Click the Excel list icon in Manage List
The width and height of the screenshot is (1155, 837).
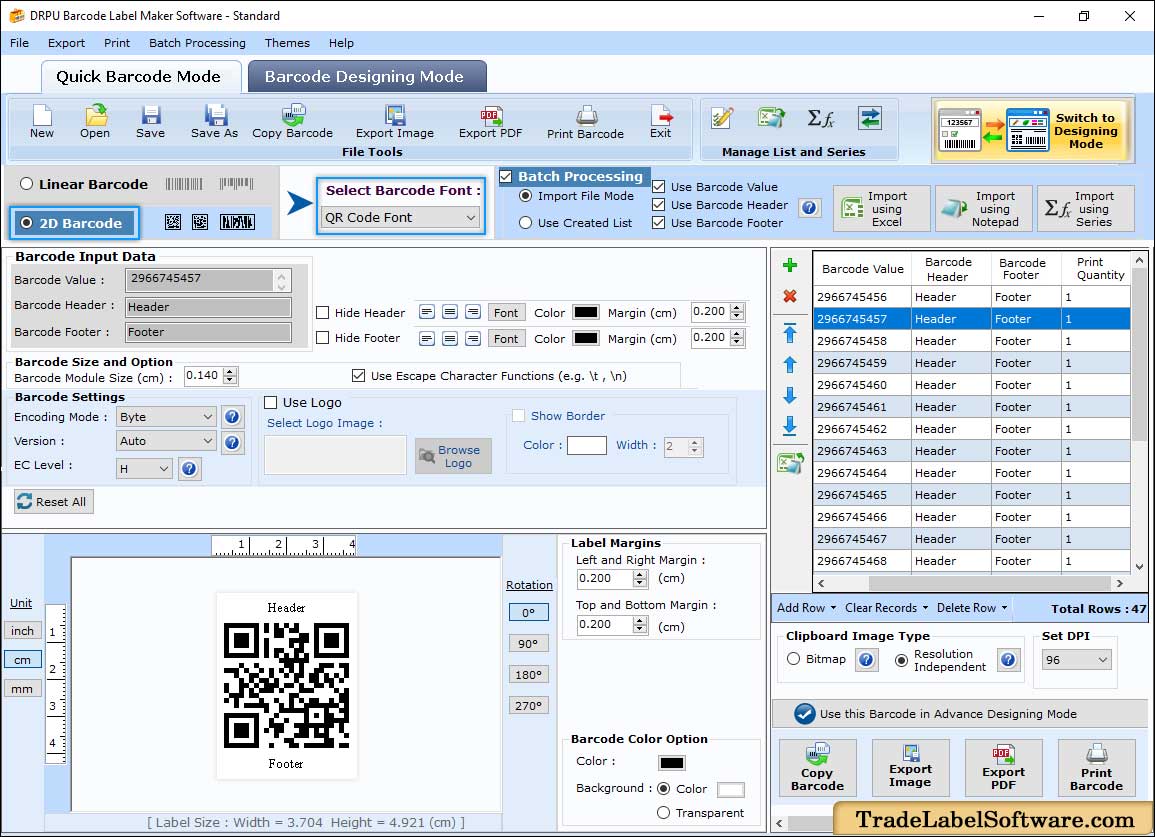[x=771, y=118]
